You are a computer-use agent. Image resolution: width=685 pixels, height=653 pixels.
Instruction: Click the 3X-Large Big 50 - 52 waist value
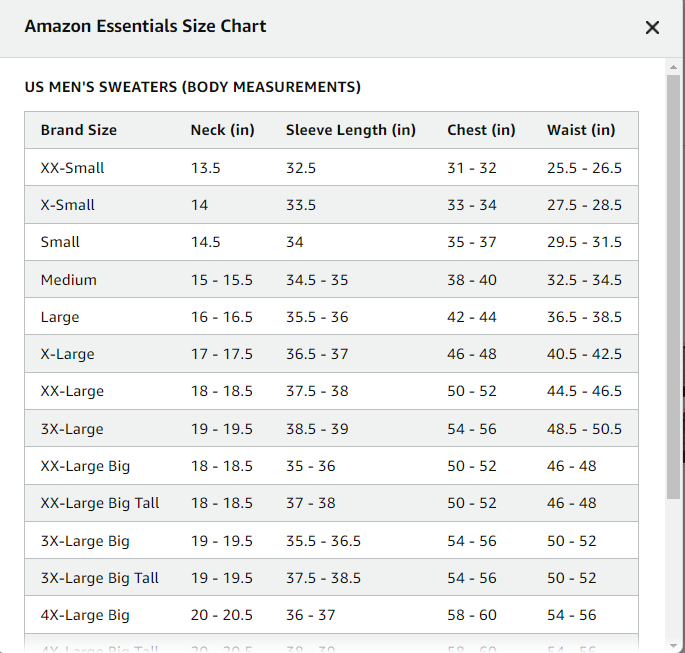[x=571, y=541]
